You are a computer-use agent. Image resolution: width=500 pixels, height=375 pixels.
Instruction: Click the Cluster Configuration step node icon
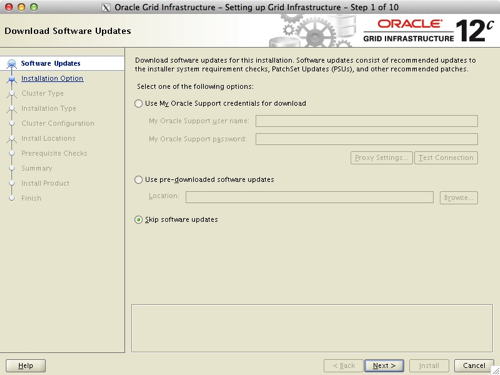click(x=12, y=123)
